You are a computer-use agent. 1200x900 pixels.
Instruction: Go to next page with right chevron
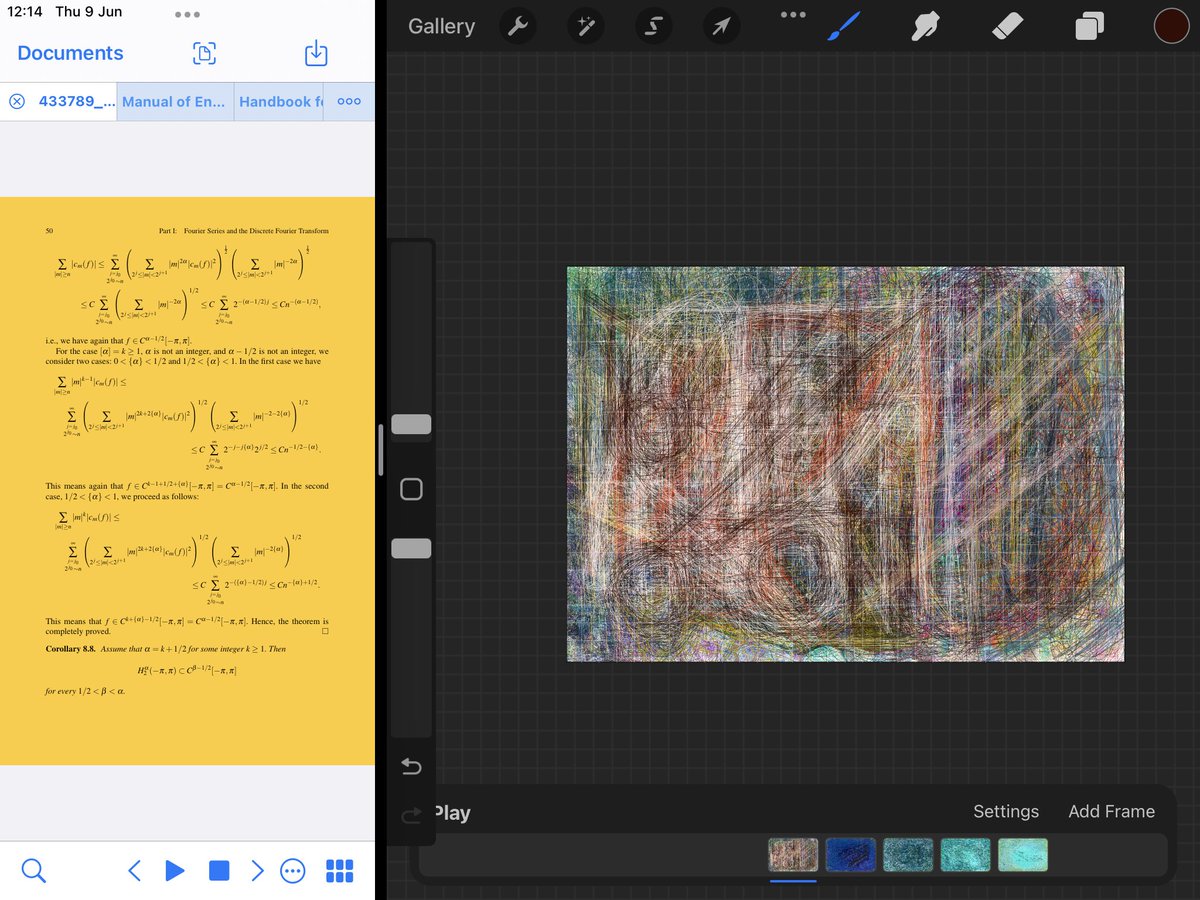click(258, 871)
